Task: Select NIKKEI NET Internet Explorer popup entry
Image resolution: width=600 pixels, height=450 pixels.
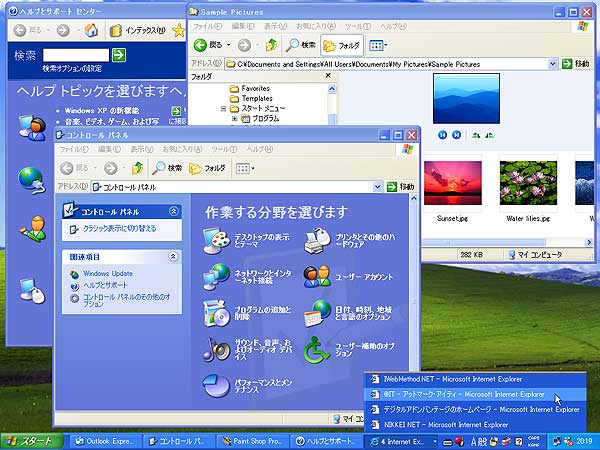Action: (x=475, y=424)
